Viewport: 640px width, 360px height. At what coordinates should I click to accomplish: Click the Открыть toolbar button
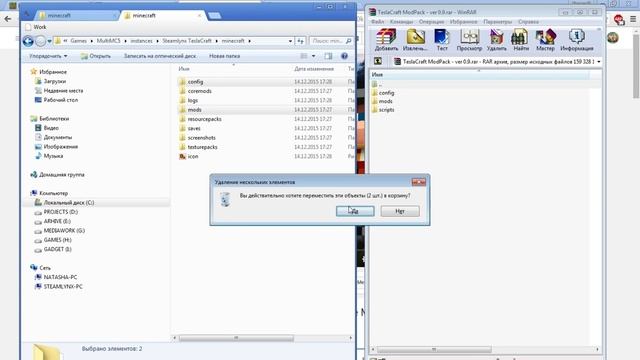(96, 56)
